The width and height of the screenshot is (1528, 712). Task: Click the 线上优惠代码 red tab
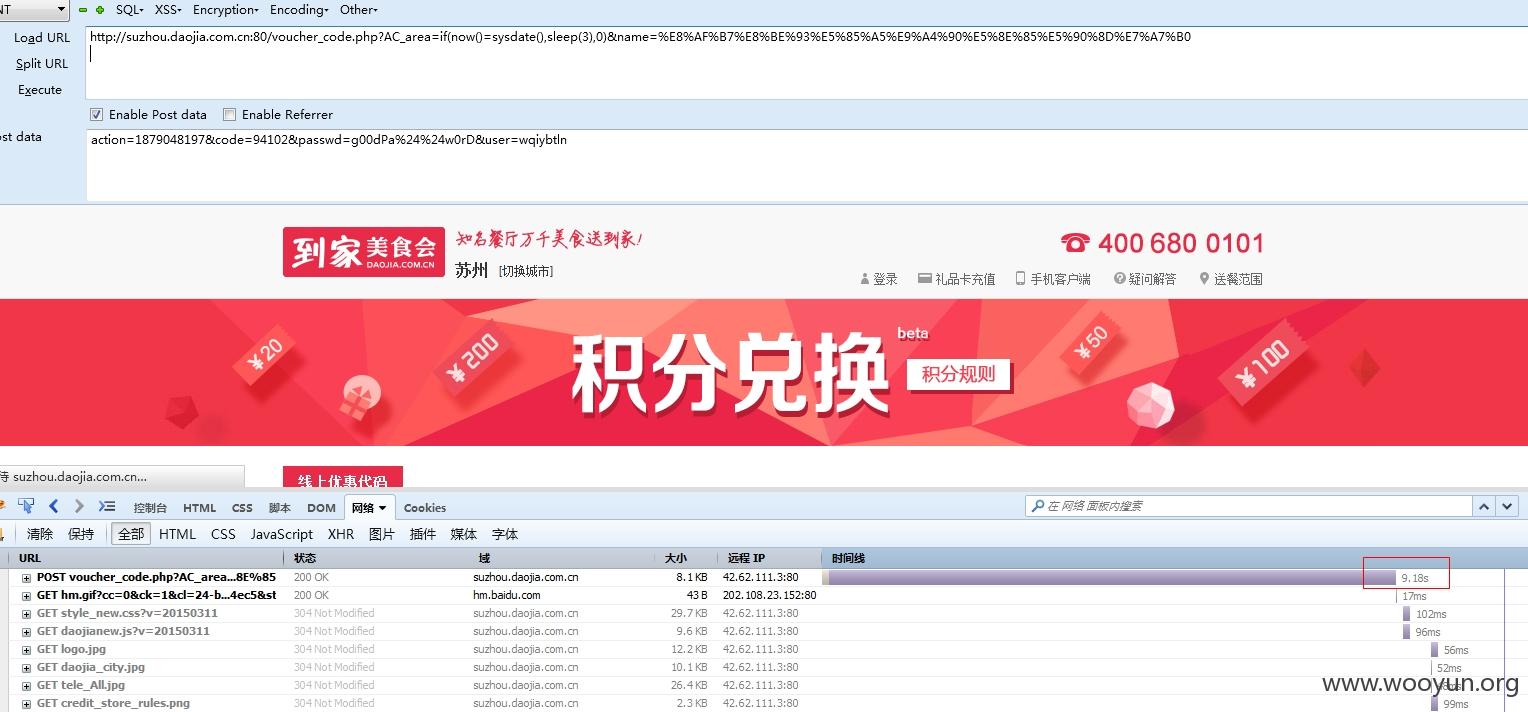click(x=342, y=479)
